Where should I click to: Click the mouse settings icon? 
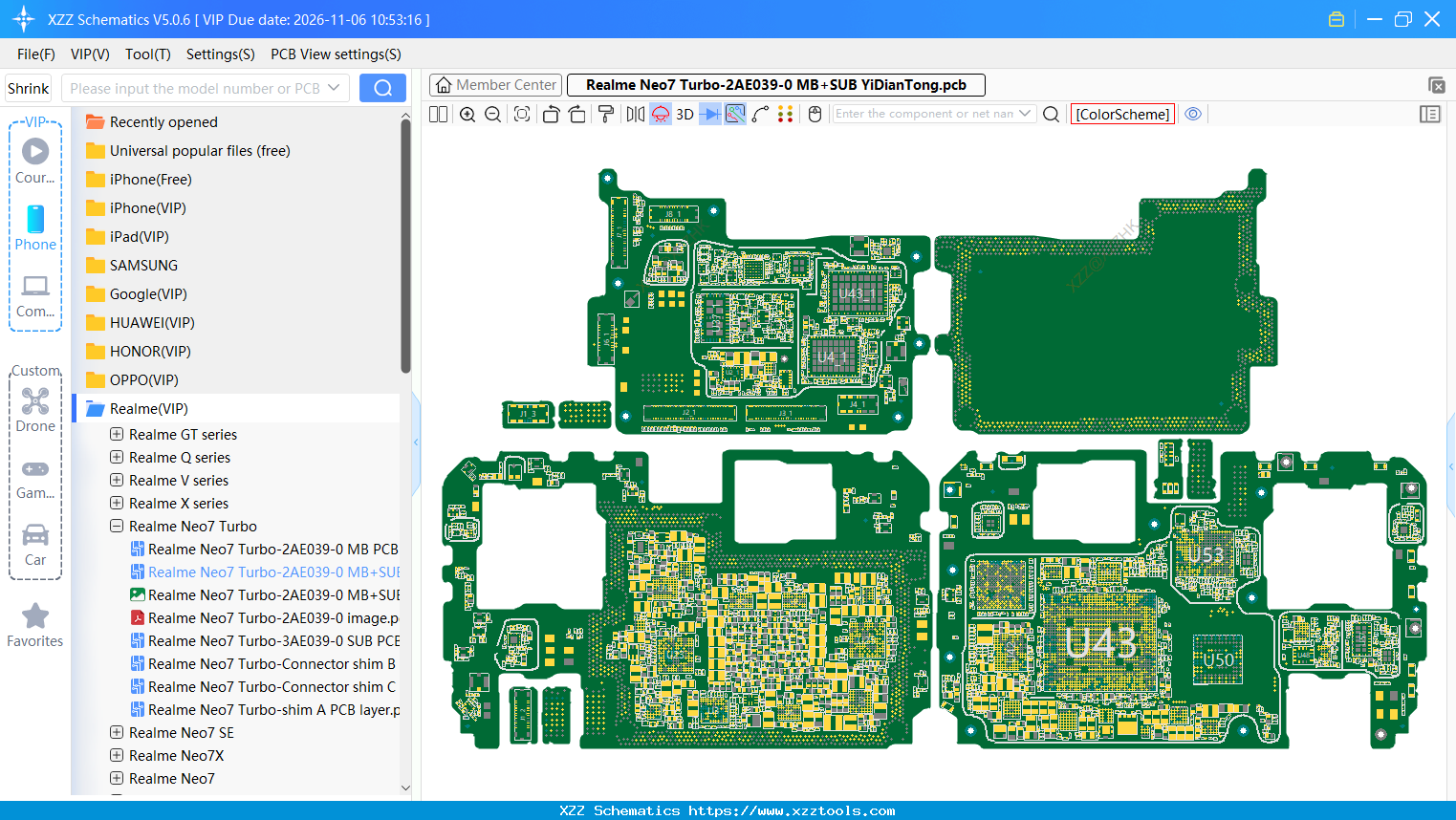pyautogui.click(x=815, y=115)
